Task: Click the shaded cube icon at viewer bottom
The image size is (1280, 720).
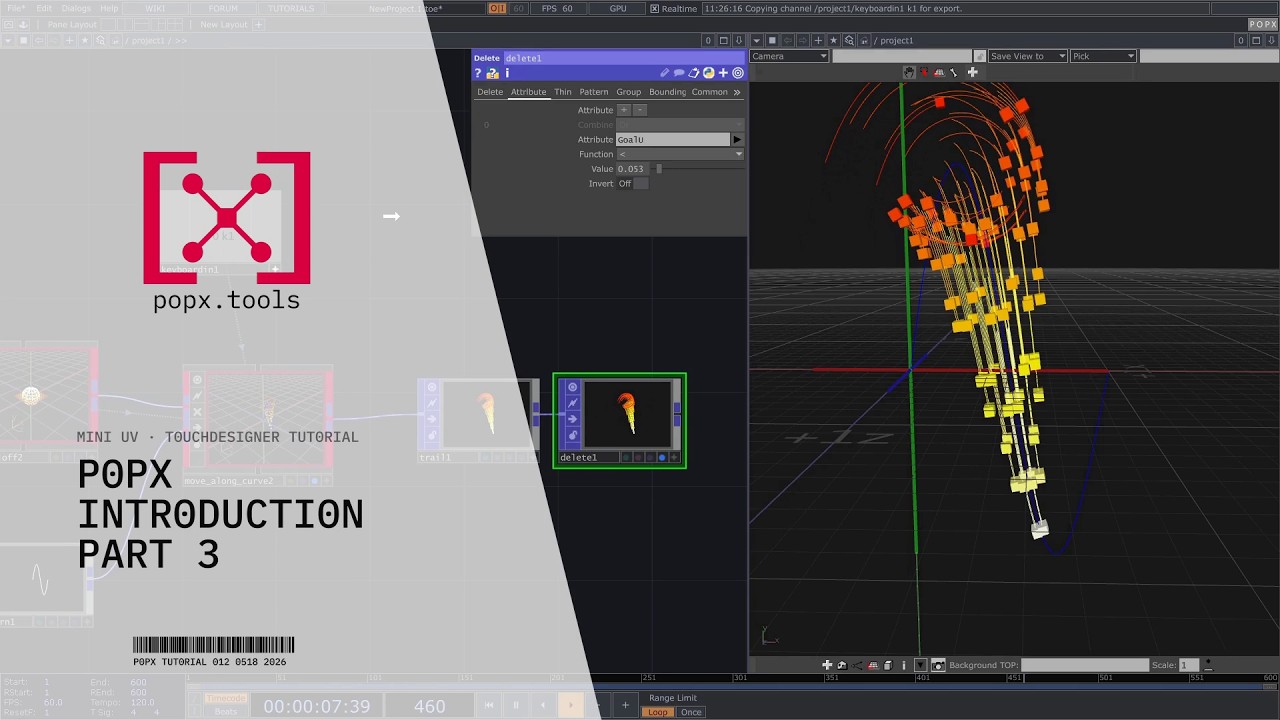Action: 887,665
